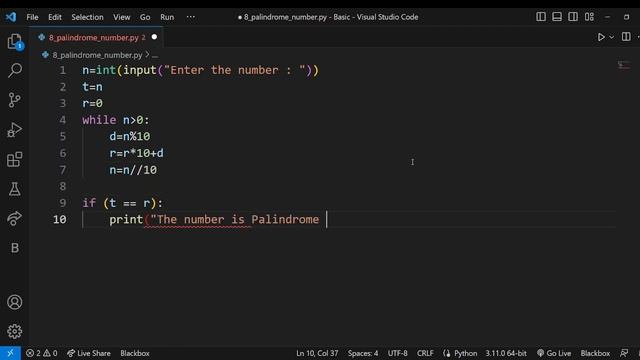
Task: Open the Edit menu
Action: click(55, 17)
